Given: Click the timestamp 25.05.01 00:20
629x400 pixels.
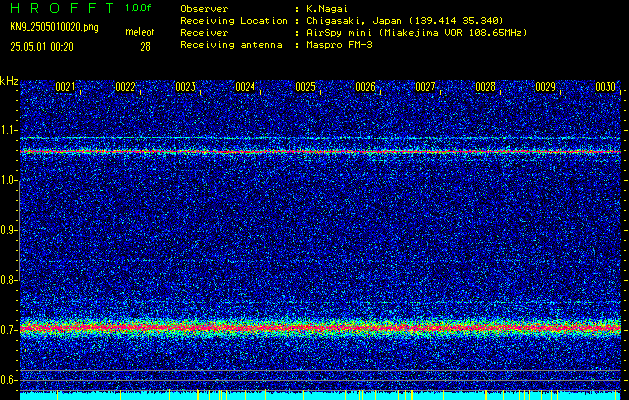Looking at the screenshot, I should [x=42, y=47].
